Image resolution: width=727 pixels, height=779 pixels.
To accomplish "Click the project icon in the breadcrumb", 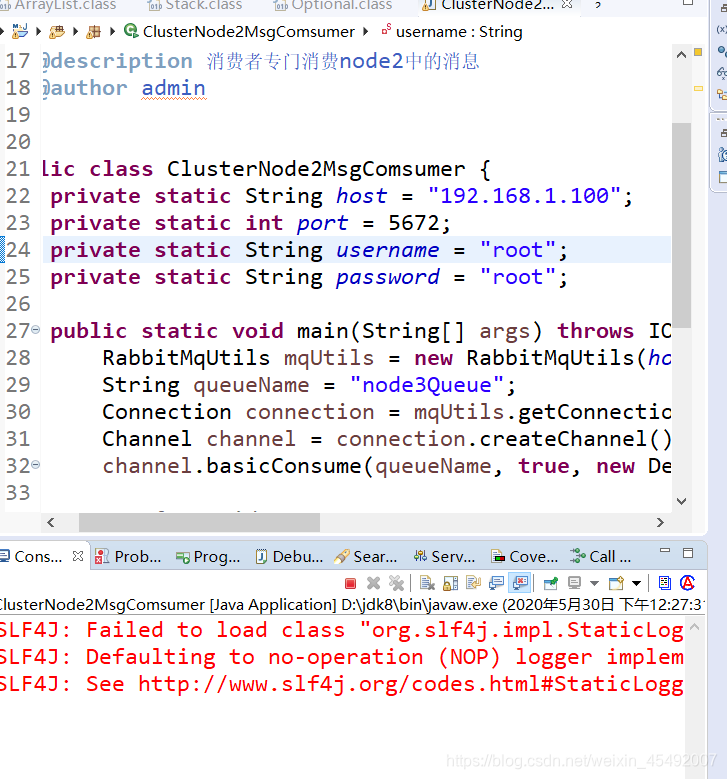I will (x=20, y=31).
